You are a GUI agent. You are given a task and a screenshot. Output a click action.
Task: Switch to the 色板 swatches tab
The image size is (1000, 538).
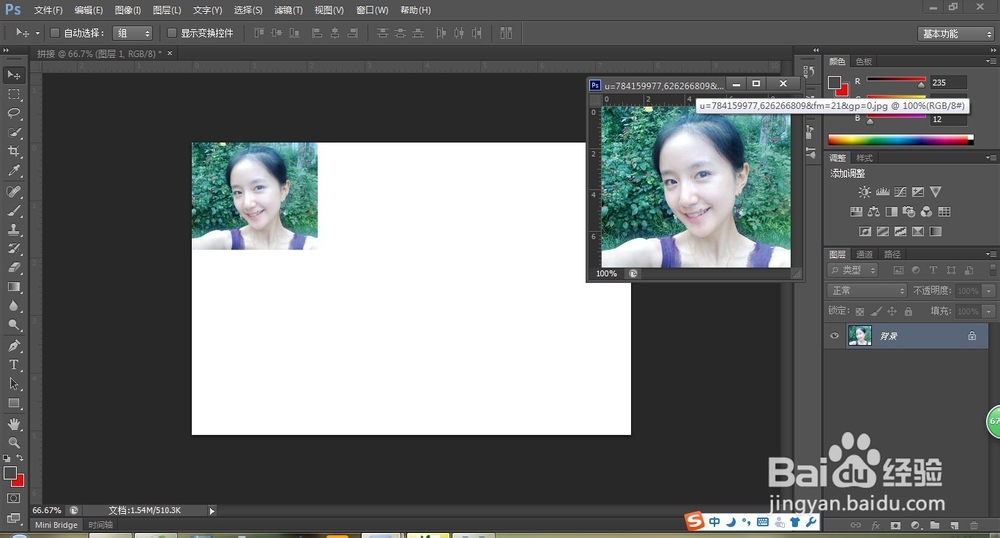[864, 61]
